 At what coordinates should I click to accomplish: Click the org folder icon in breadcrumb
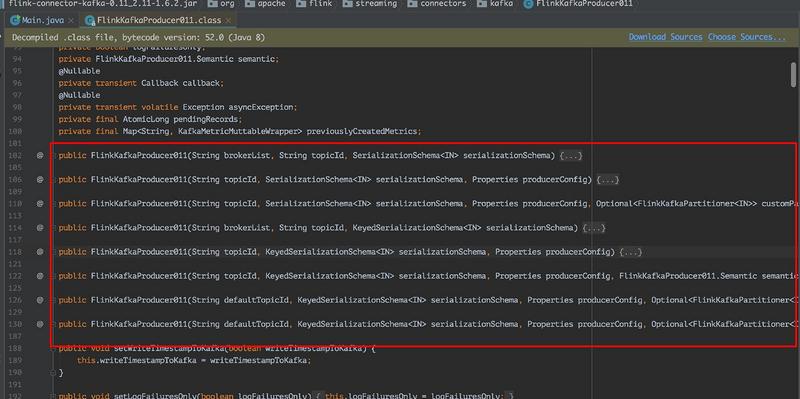[x=213, y=4]
